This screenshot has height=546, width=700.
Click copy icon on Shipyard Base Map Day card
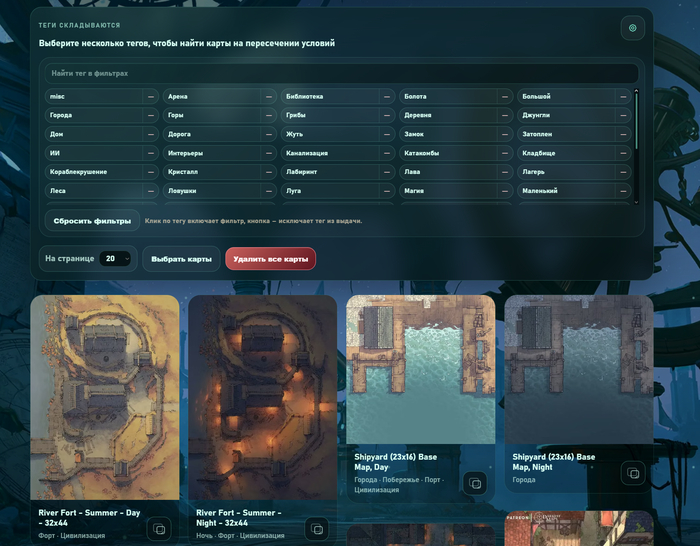click(475, 483)
